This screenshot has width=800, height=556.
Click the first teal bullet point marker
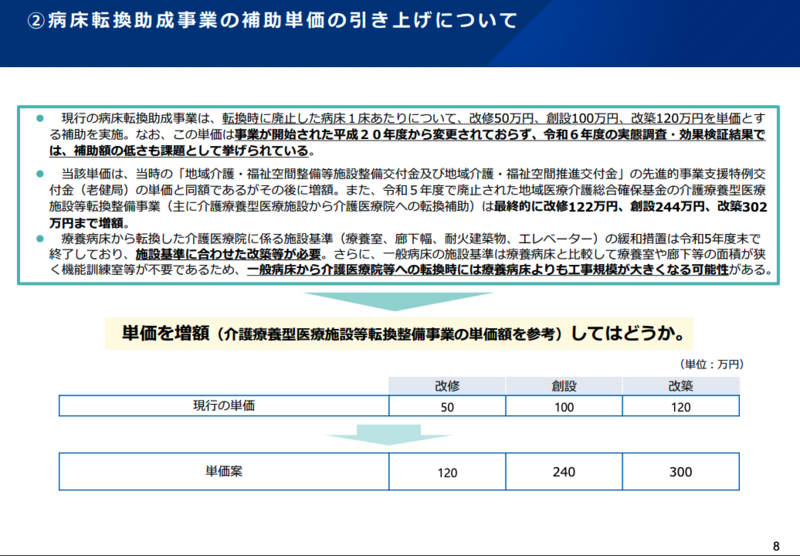tap(41, 118)
